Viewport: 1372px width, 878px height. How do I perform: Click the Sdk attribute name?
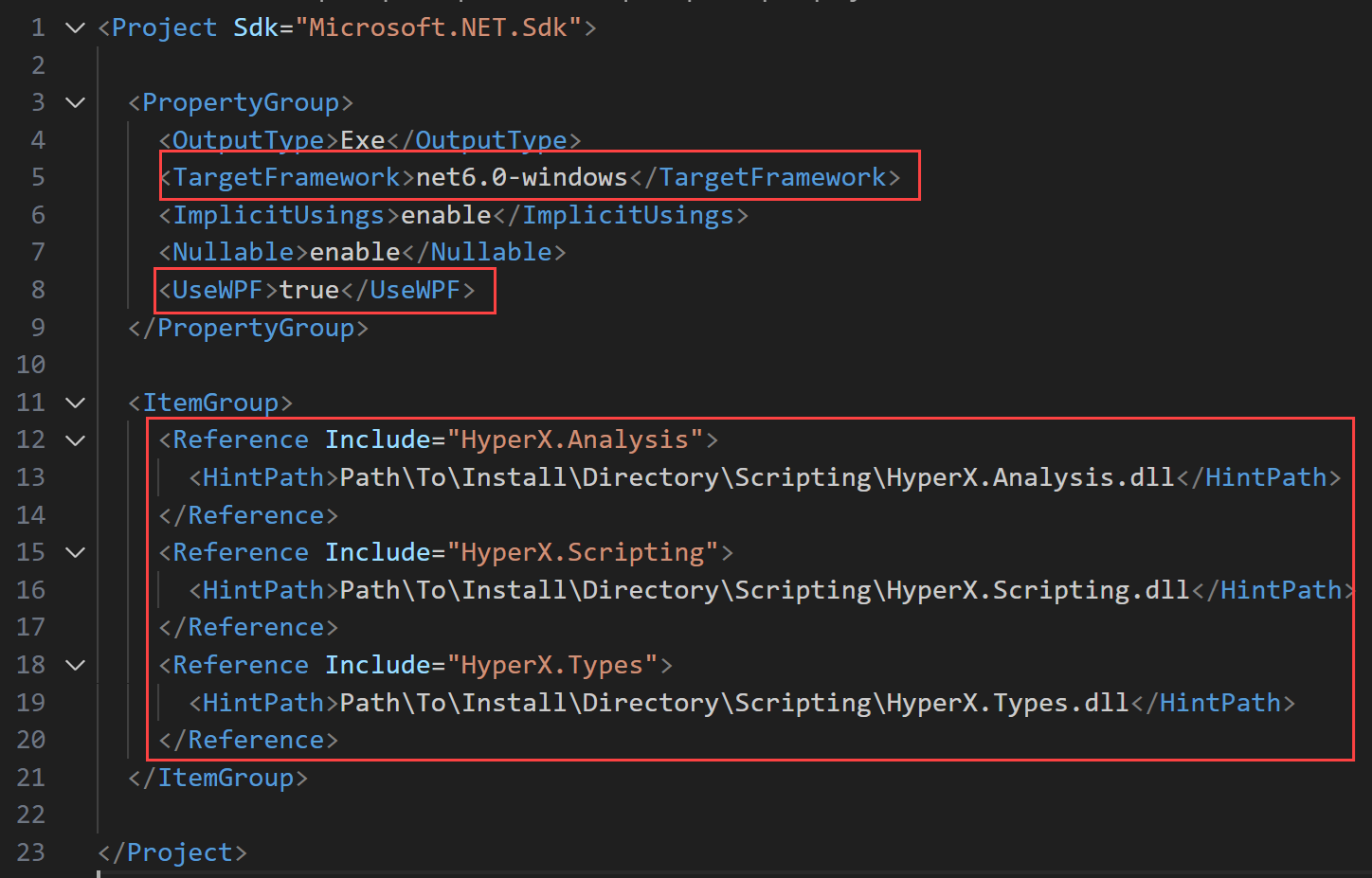click(x=256, y=27)
